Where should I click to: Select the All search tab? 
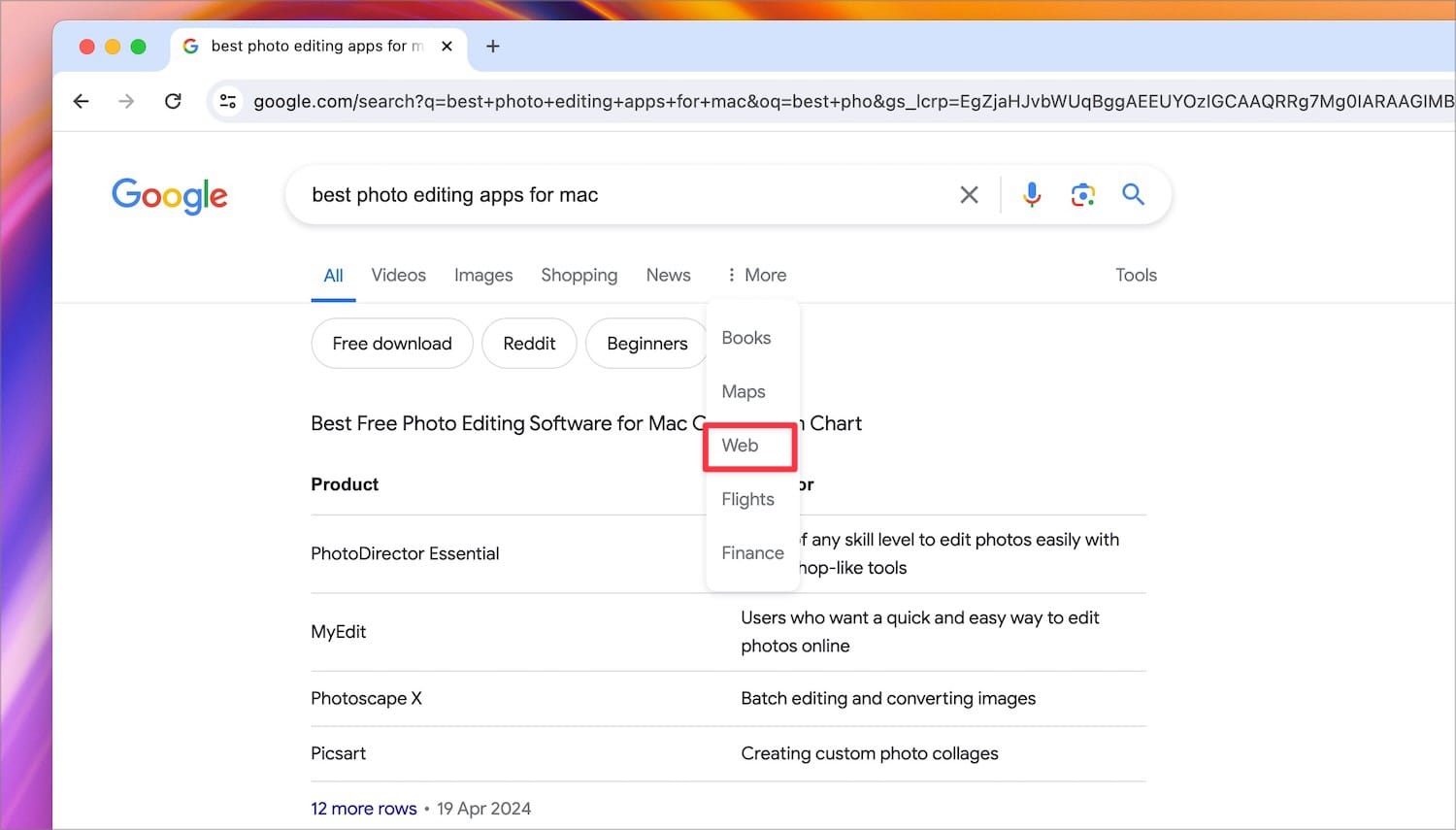[x=333, y=276]
